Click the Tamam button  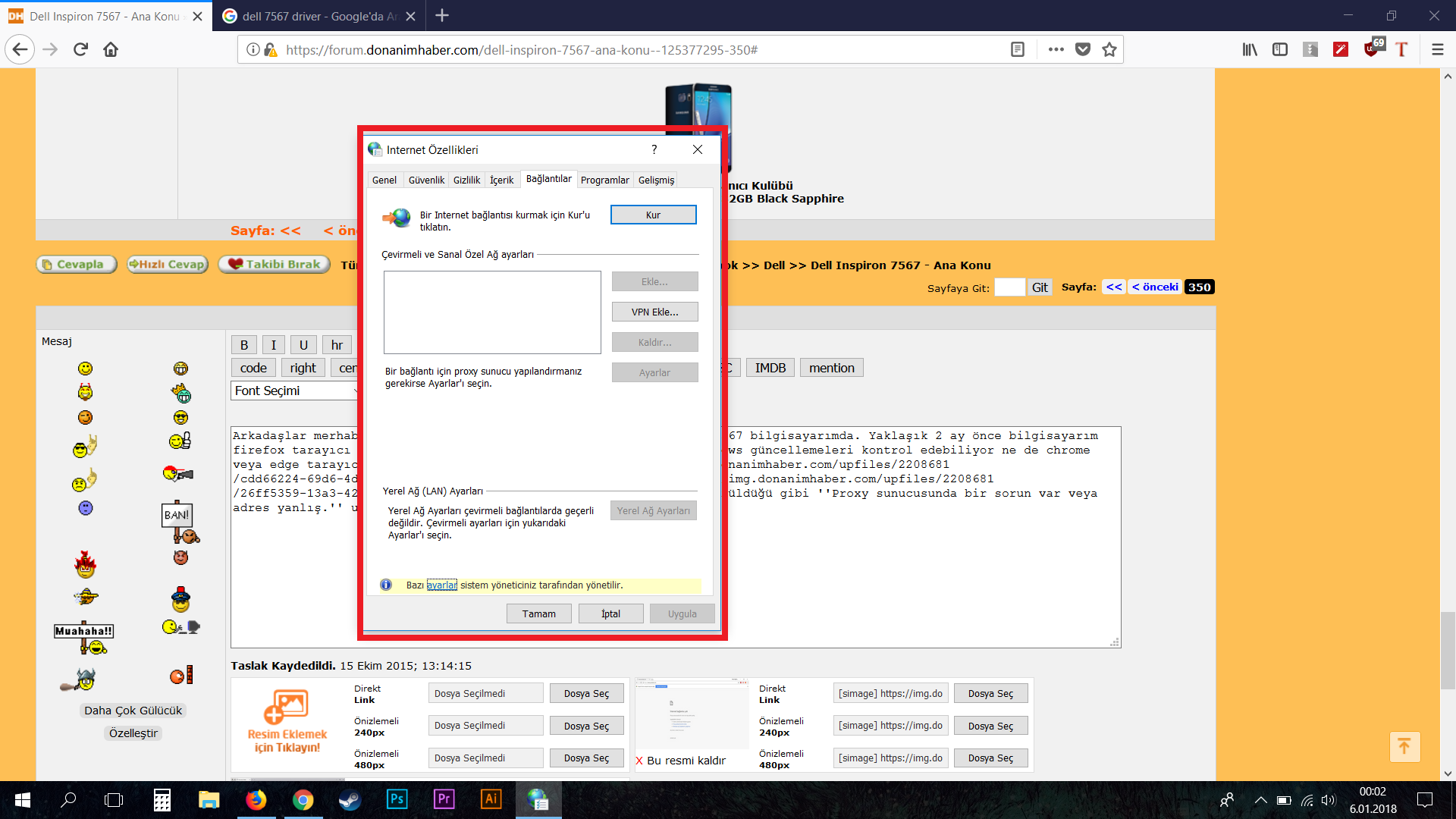(538, 613)
